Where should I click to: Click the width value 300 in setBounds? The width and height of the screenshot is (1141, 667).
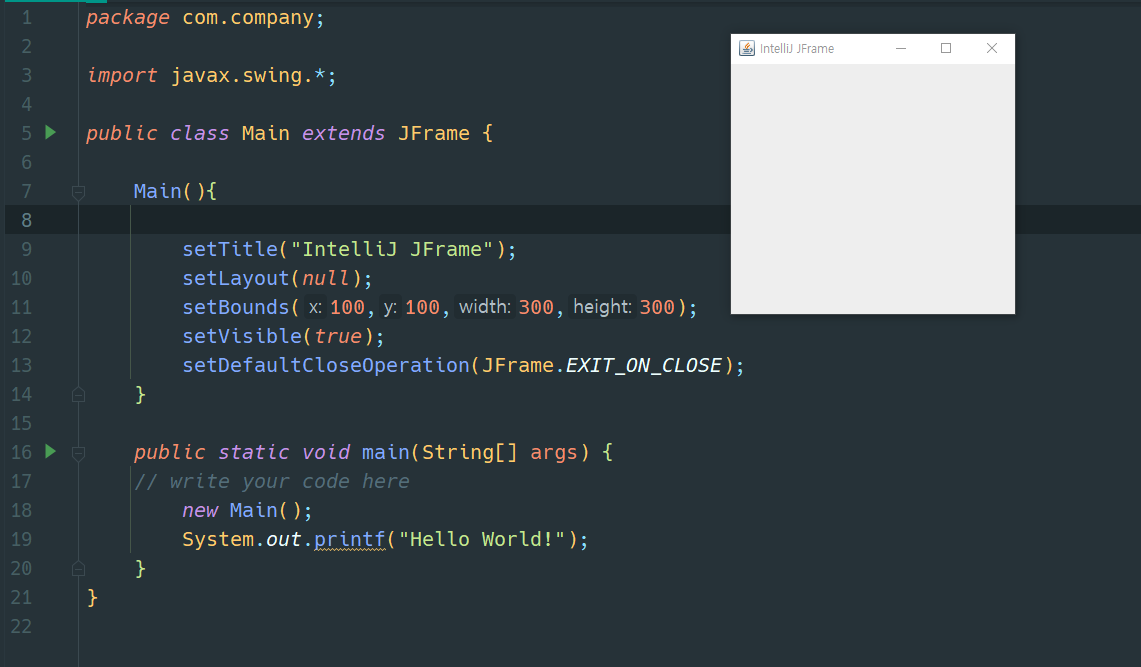pyautogui.click(x=536, y=307)
